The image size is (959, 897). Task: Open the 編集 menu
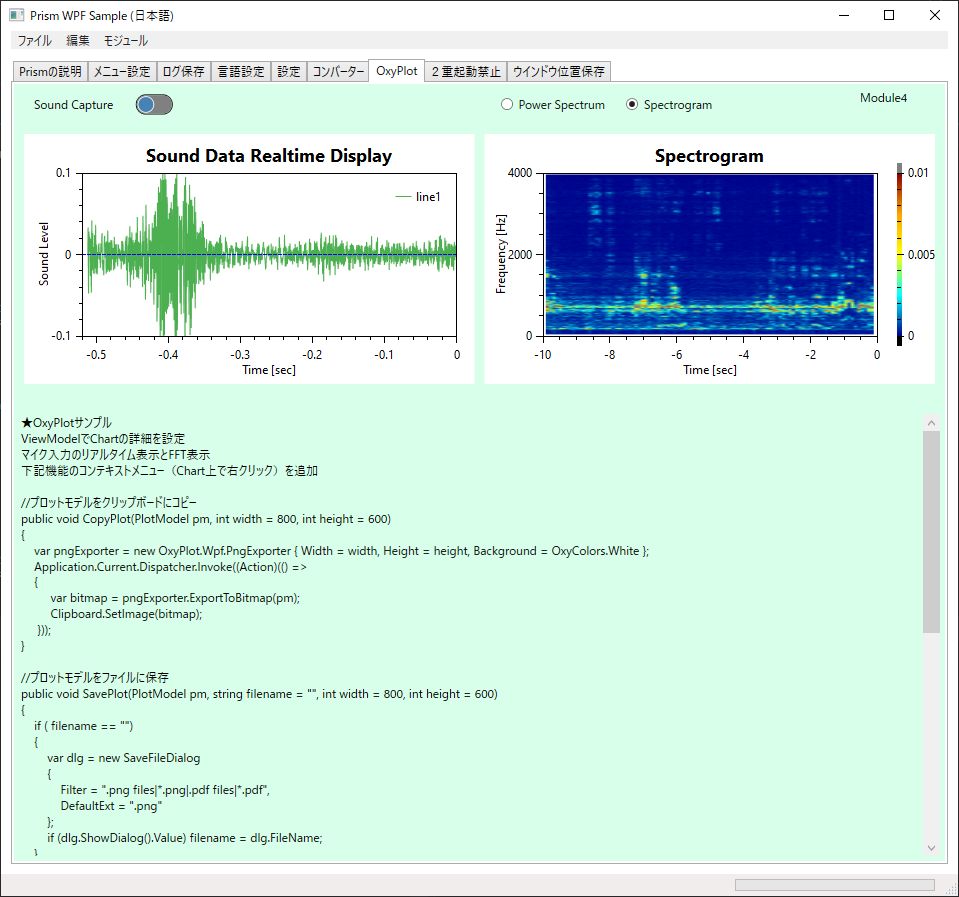pos(78,40)
